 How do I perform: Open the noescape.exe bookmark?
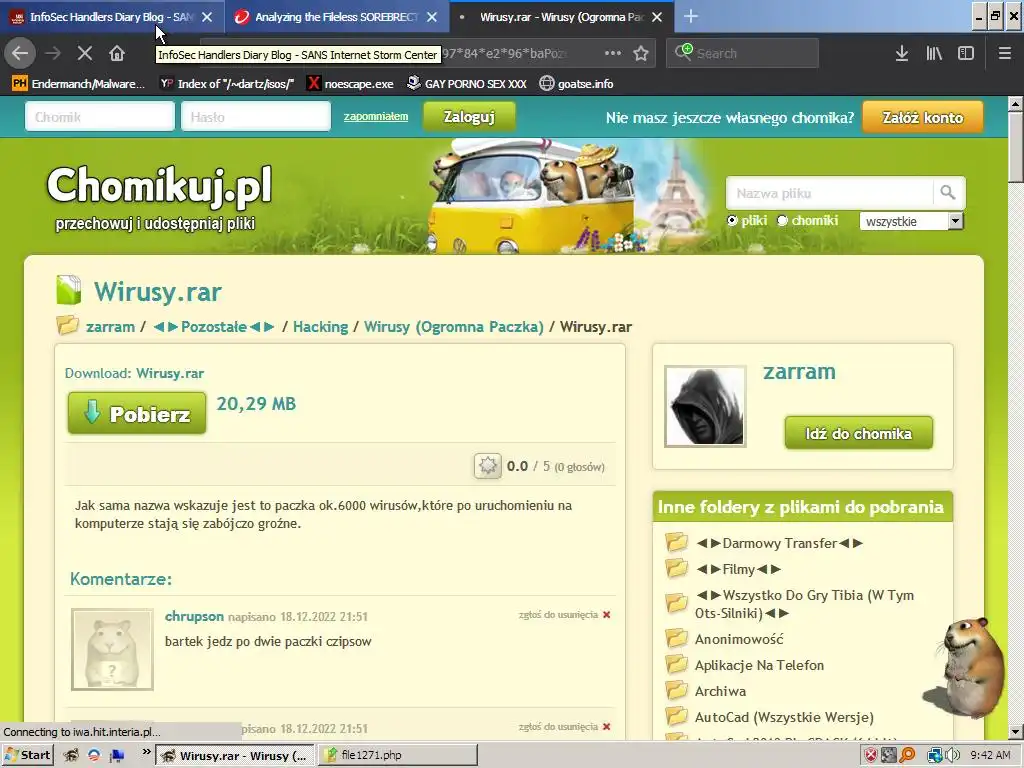tap(351, 84)
